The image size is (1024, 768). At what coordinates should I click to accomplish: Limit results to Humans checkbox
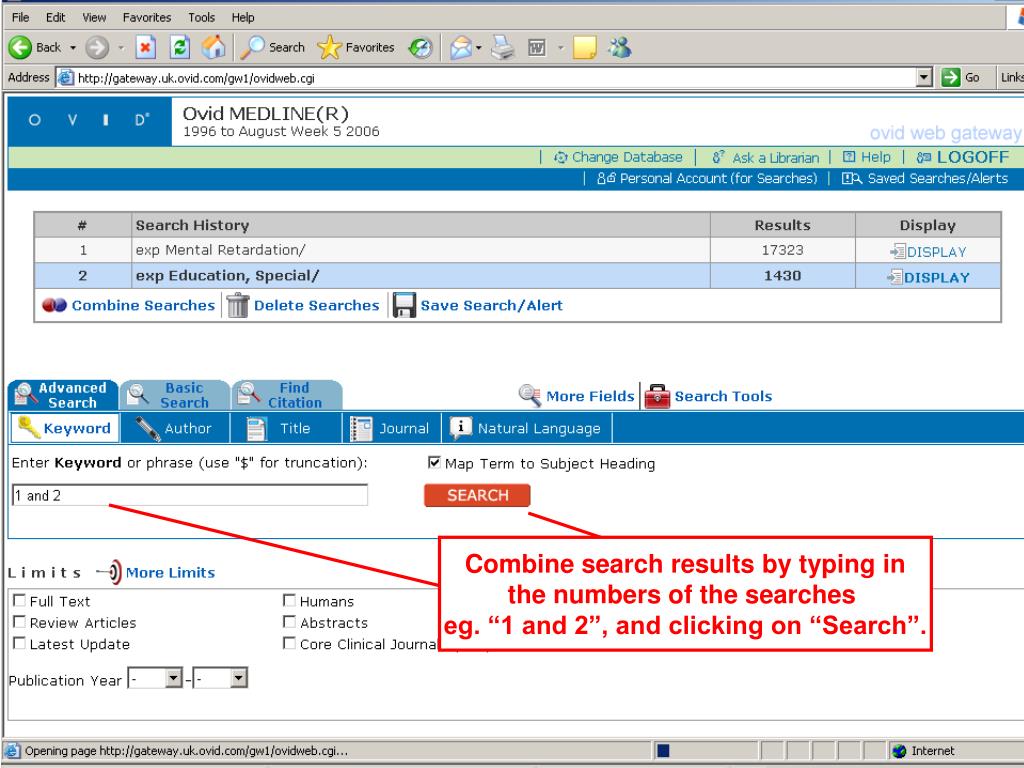click(289, 600)
